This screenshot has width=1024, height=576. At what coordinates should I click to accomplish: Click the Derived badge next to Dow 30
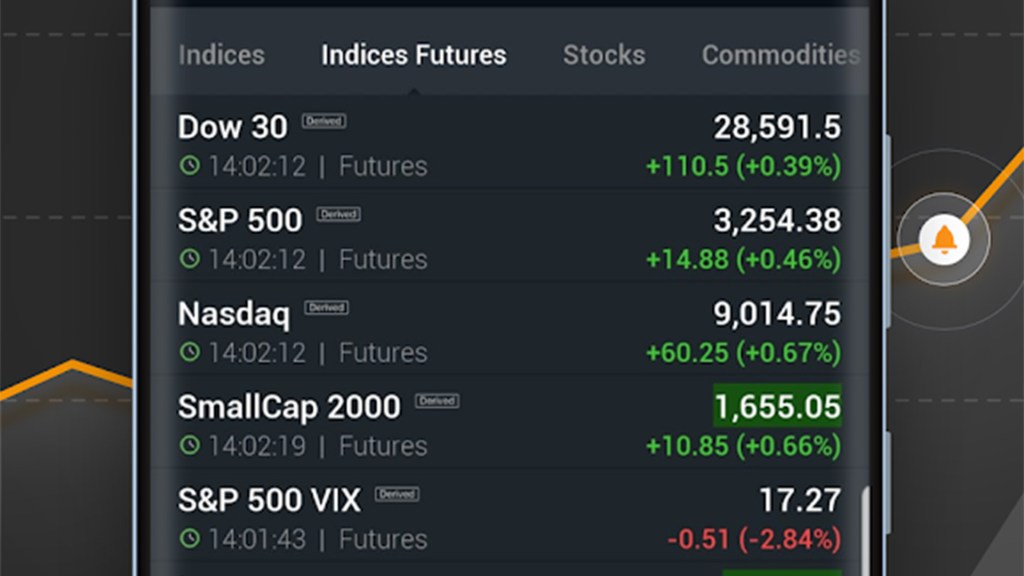pyautogui.click(x=324, y=121)
